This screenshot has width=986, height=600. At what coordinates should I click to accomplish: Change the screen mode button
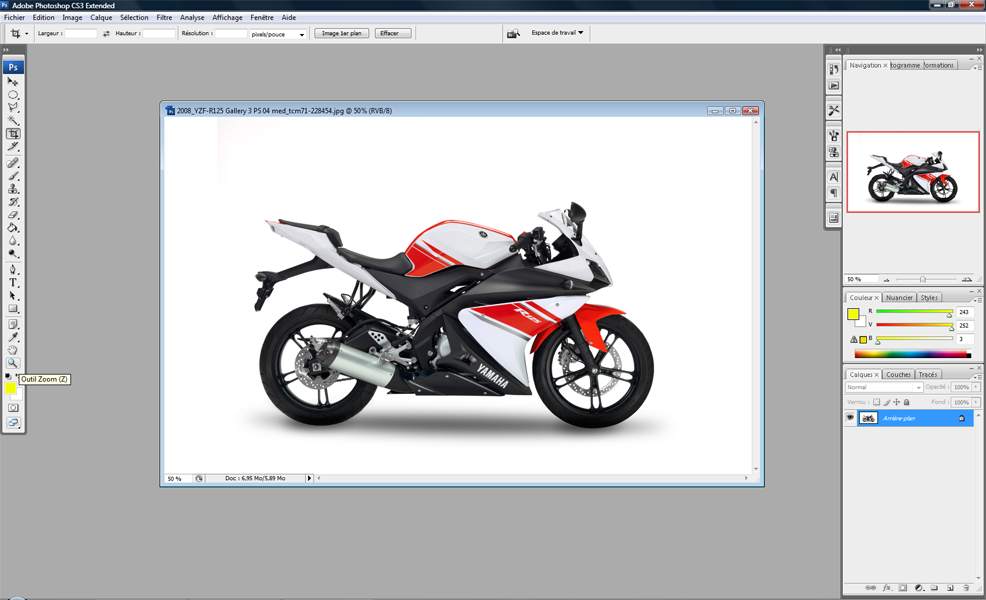click(x=13, y=423)
